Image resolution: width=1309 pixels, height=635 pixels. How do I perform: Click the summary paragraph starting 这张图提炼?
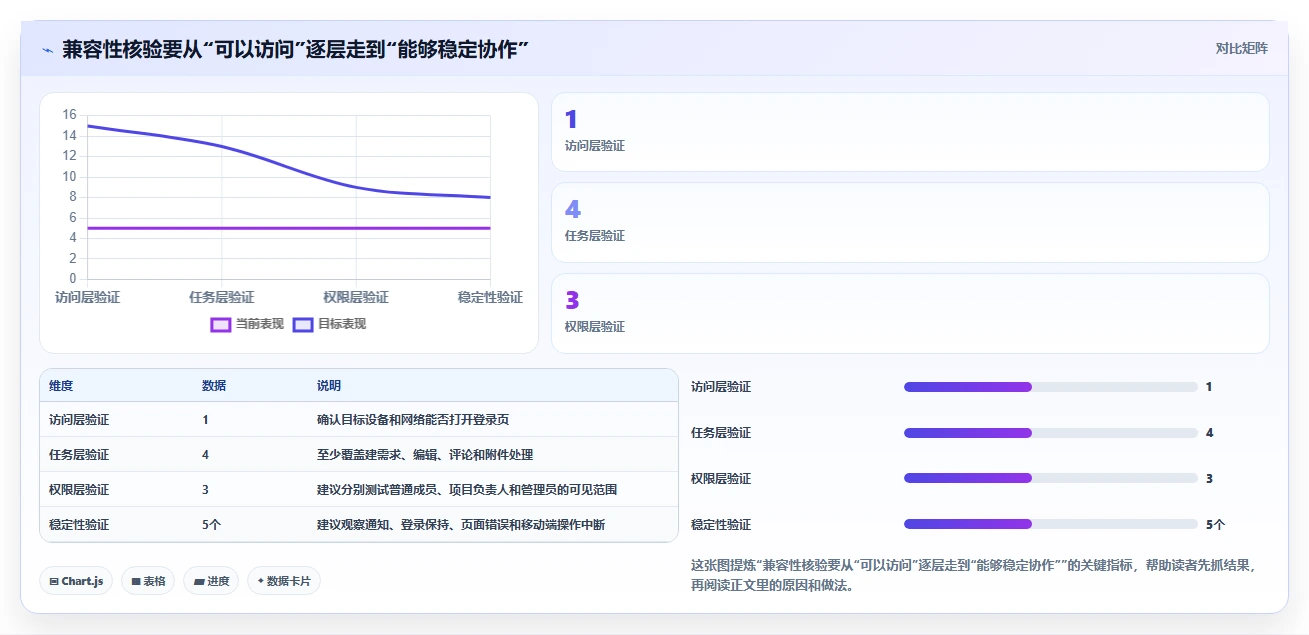(x=973, y=576)
